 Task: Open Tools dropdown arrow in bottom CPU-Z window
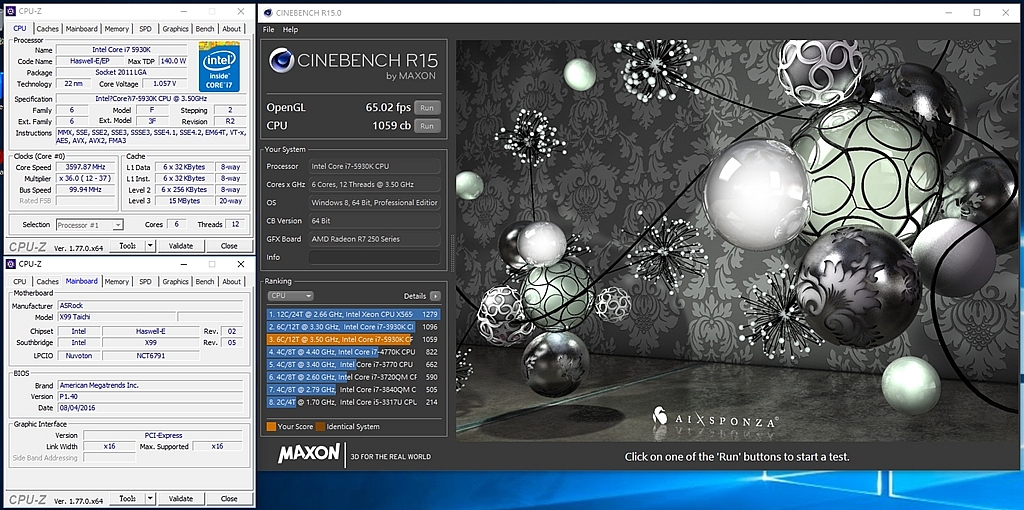[x=150, y=498]
